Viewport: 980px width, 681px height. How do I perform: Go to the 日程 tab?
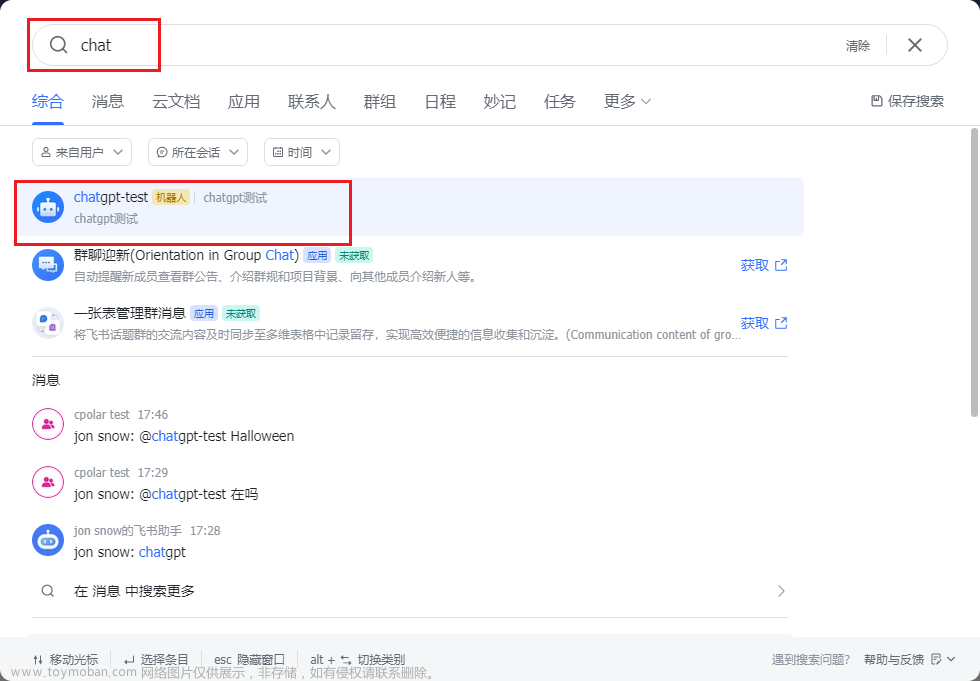[439, 101]
